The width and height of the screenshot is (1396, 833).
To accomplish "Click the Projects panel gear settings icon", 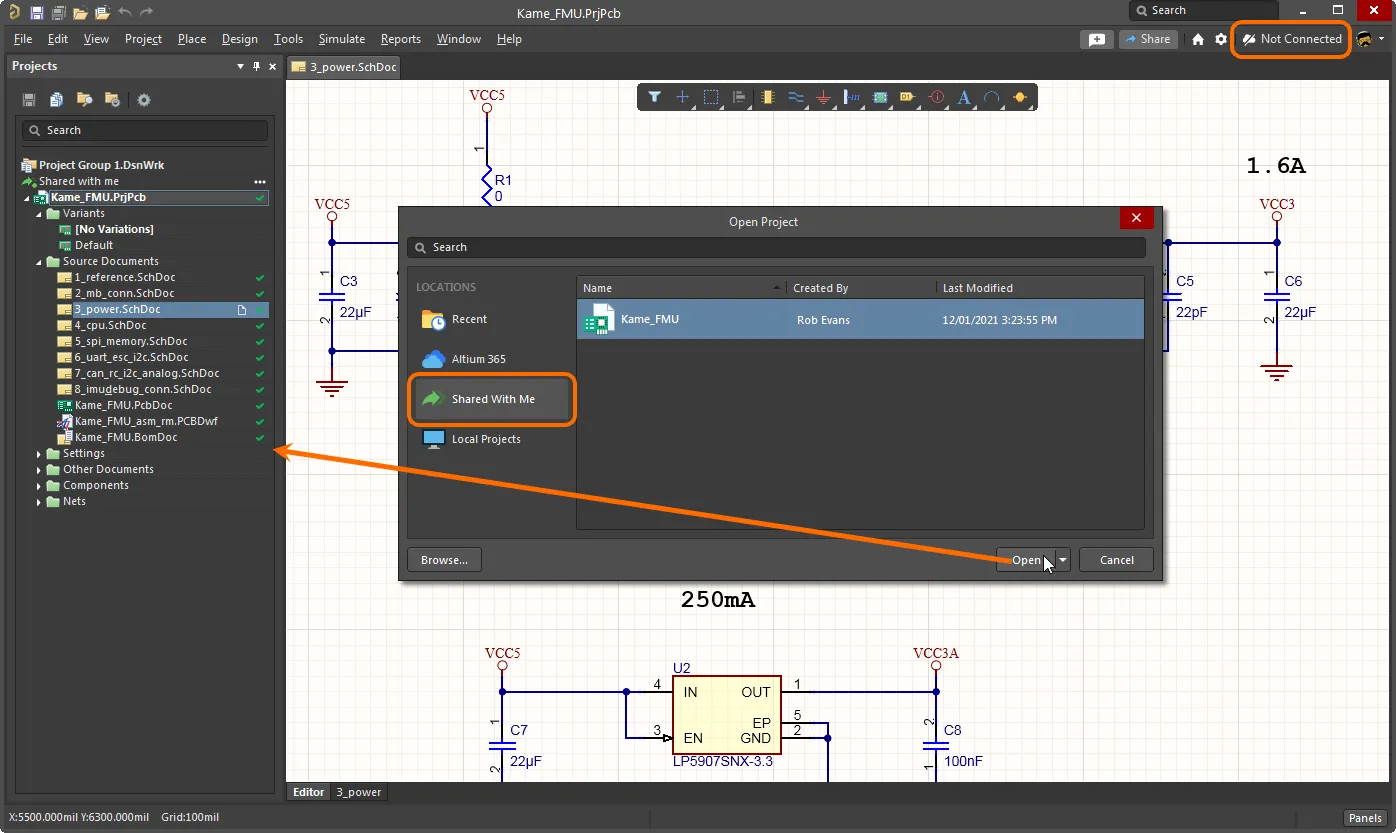I will 144,100.
